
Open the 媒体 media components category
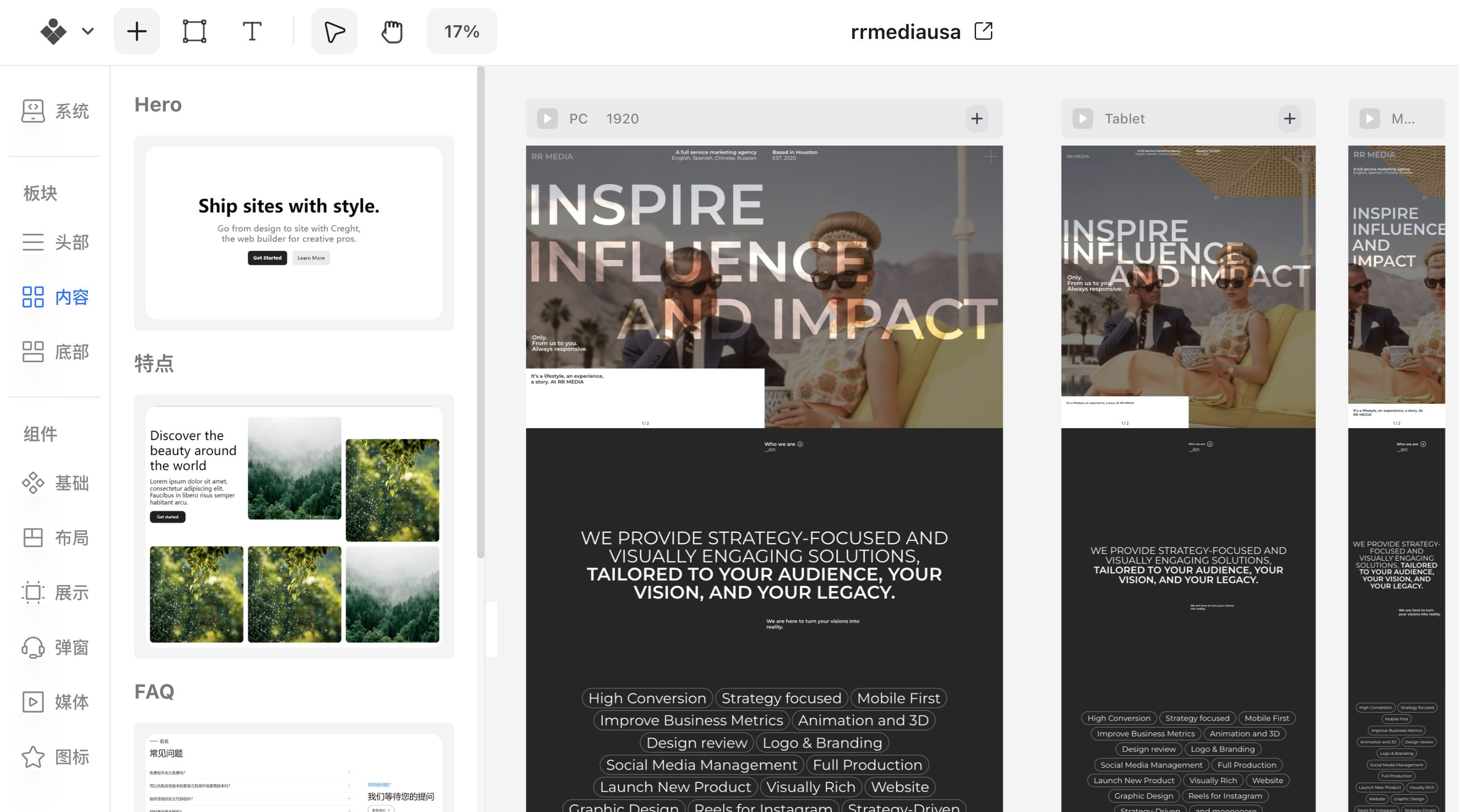pos(55,701)
